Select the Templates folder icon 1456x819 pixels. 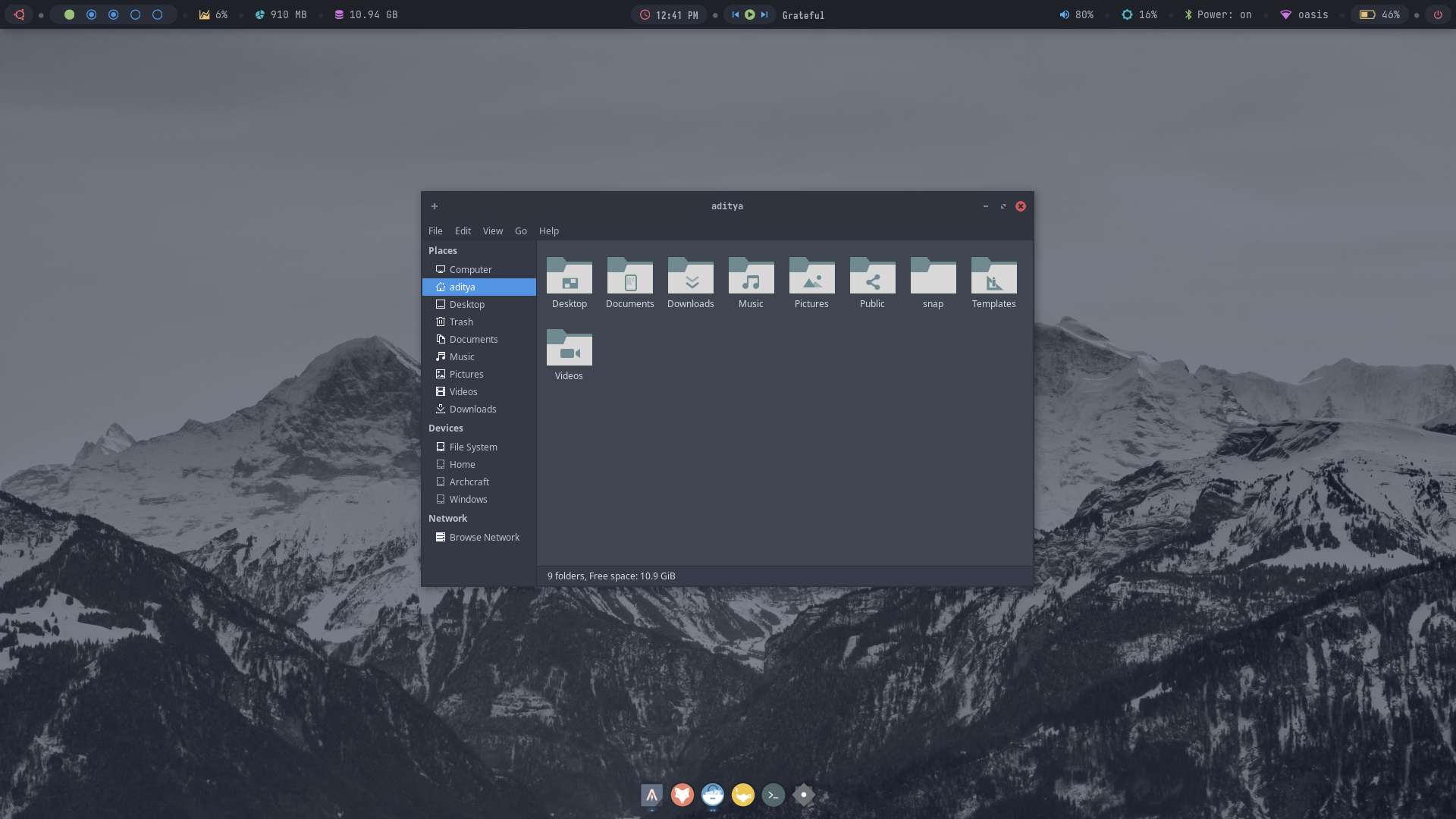(993, 277)
